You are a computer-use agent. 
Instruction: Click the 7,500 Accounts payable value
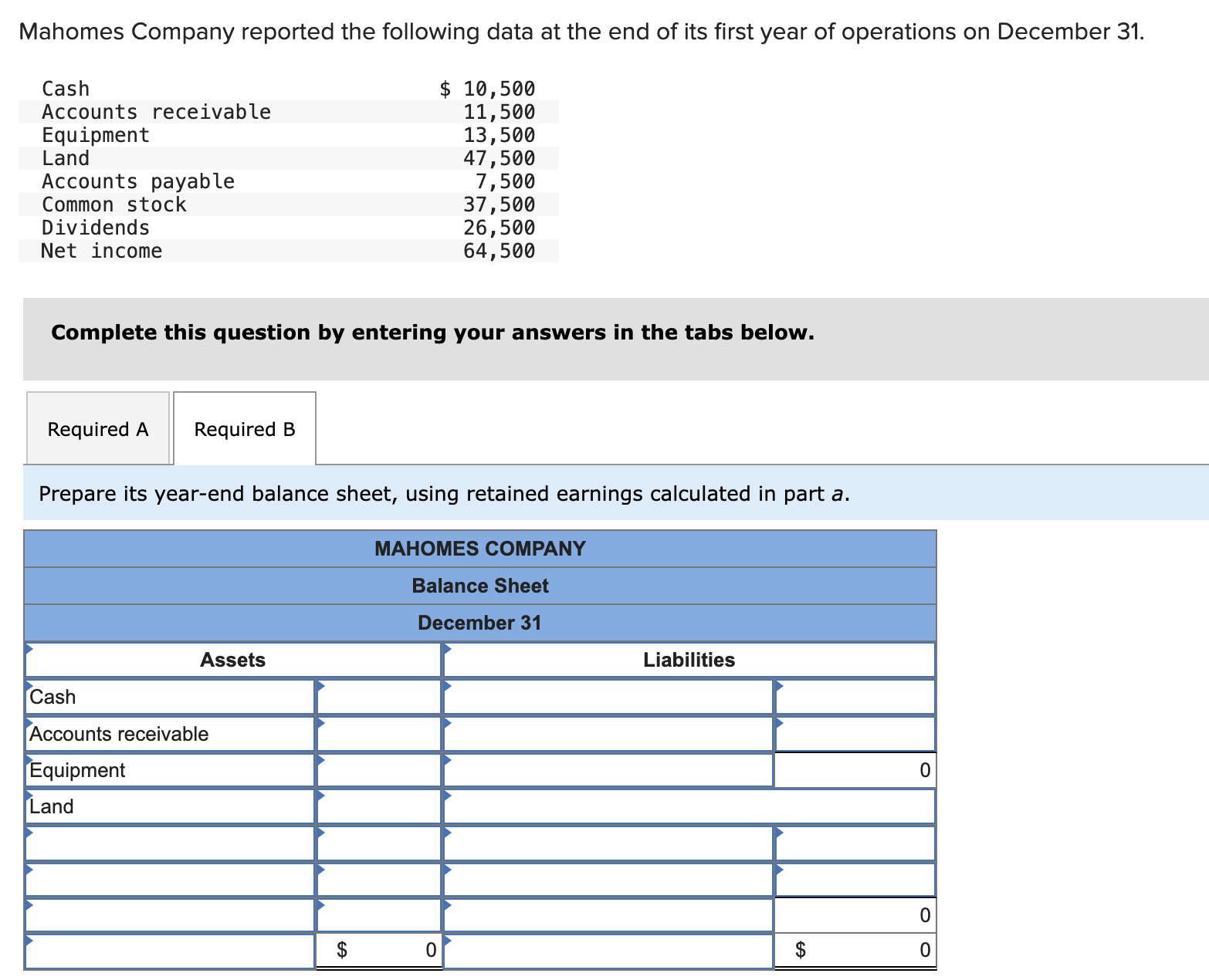point(505,181)
